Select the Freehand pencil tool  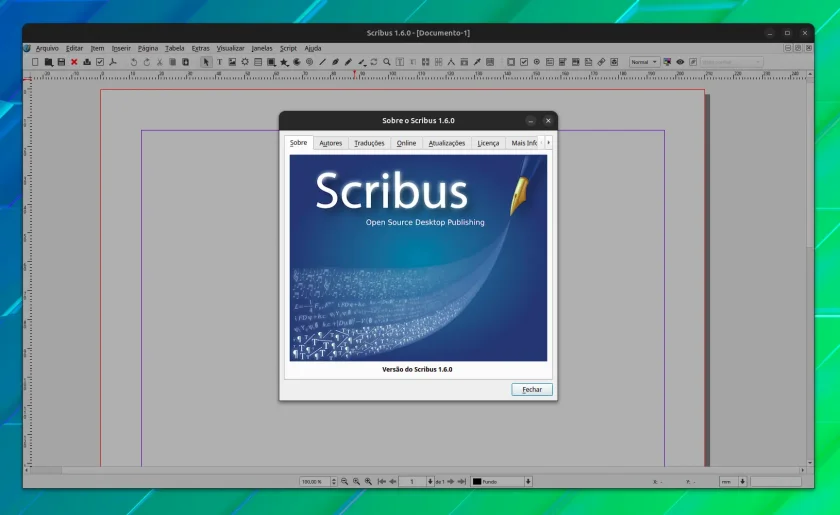point(348,62)
